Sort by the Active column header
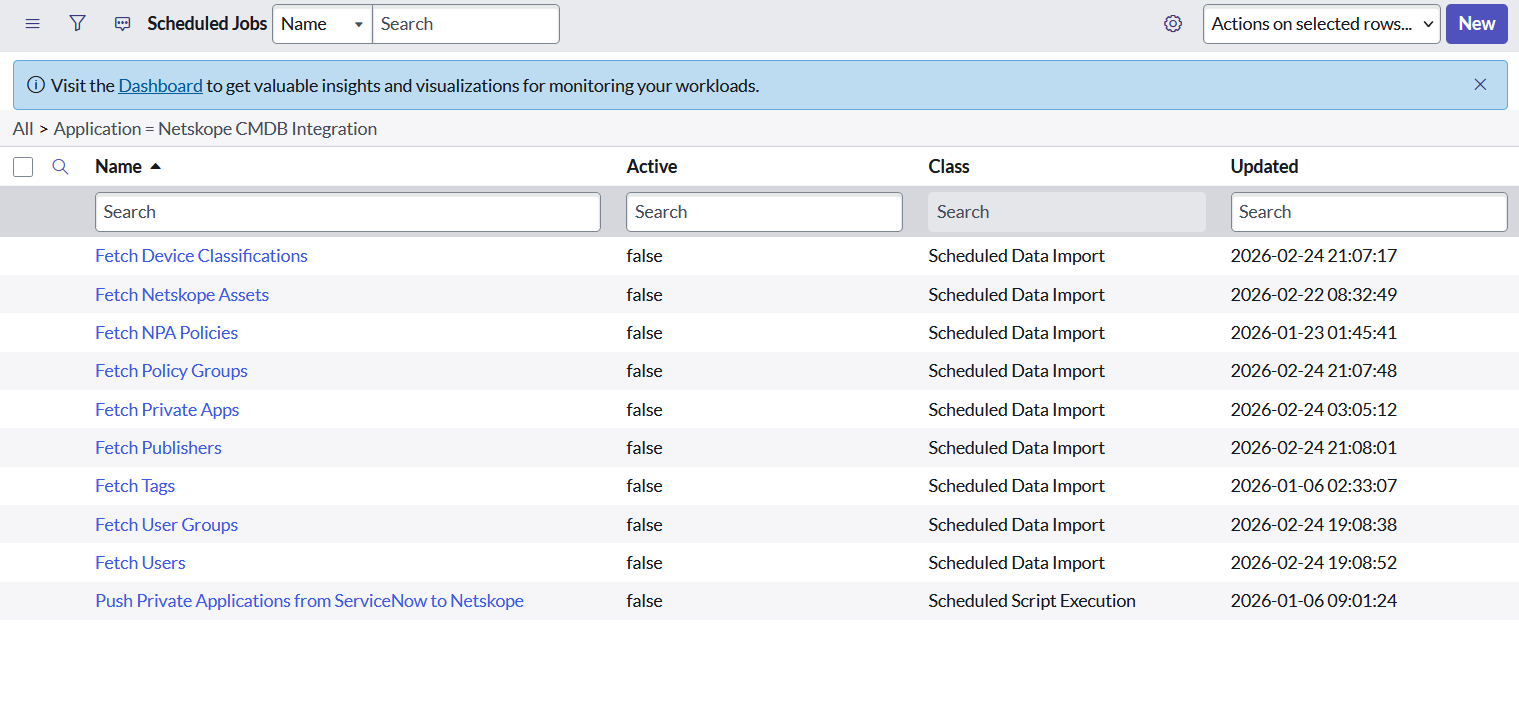Viewport: 1519px width, 714px height. (652, 167)
